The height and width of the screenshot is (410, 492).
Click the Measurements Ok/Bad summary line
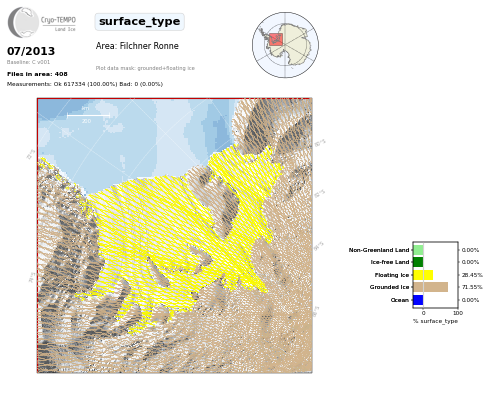(85, 84)
